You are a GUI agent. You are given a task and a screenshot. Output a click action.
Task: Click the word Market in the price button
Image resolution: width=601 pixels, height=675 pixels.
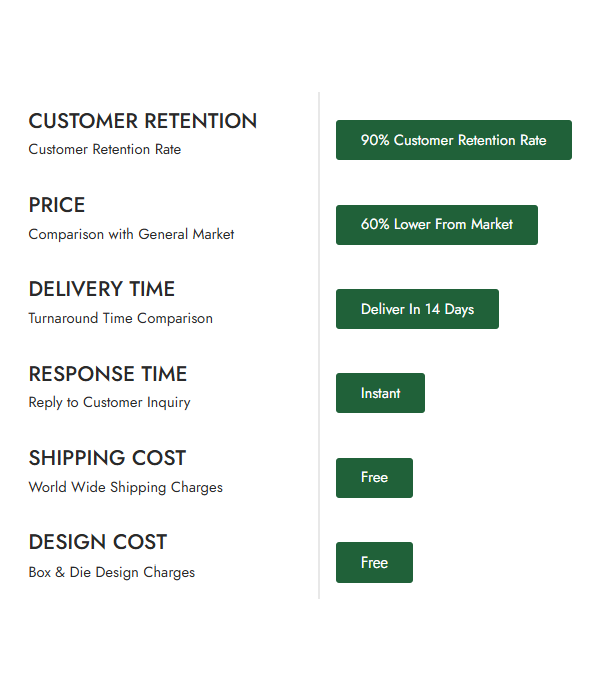pyautogui.click(x=492, y=224)
